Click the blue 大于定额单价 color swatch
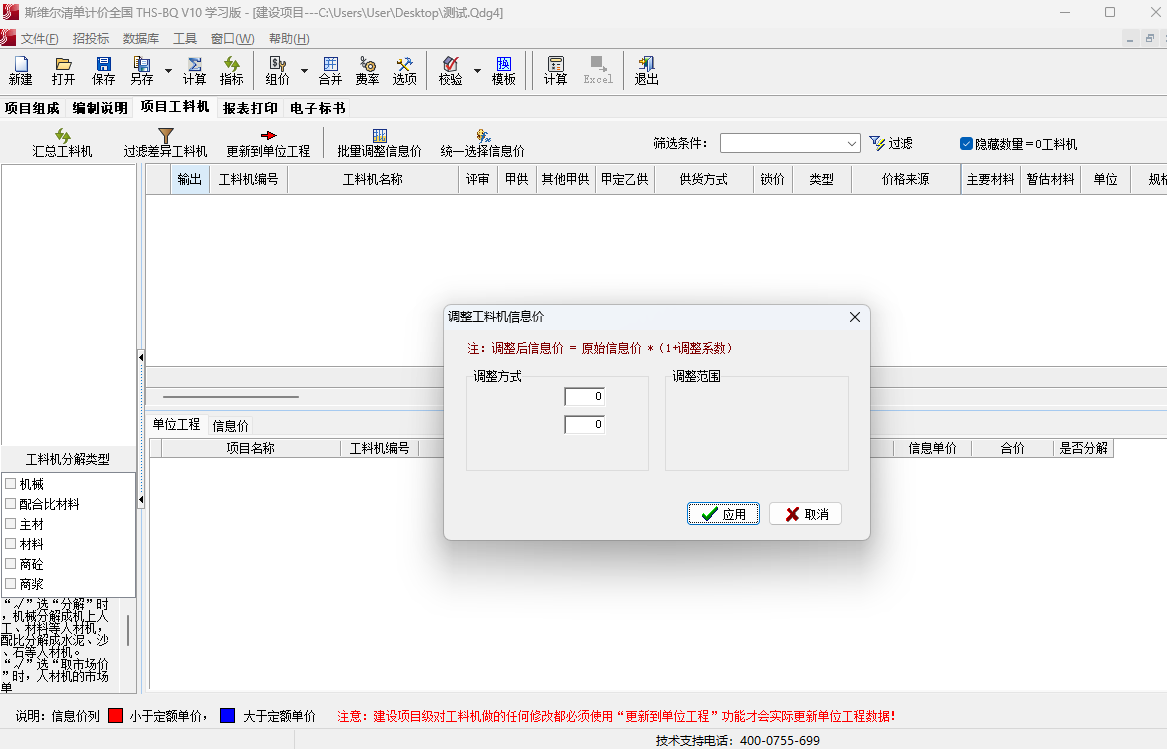Screen dimensions: 1167x749 tap(228, 715)
